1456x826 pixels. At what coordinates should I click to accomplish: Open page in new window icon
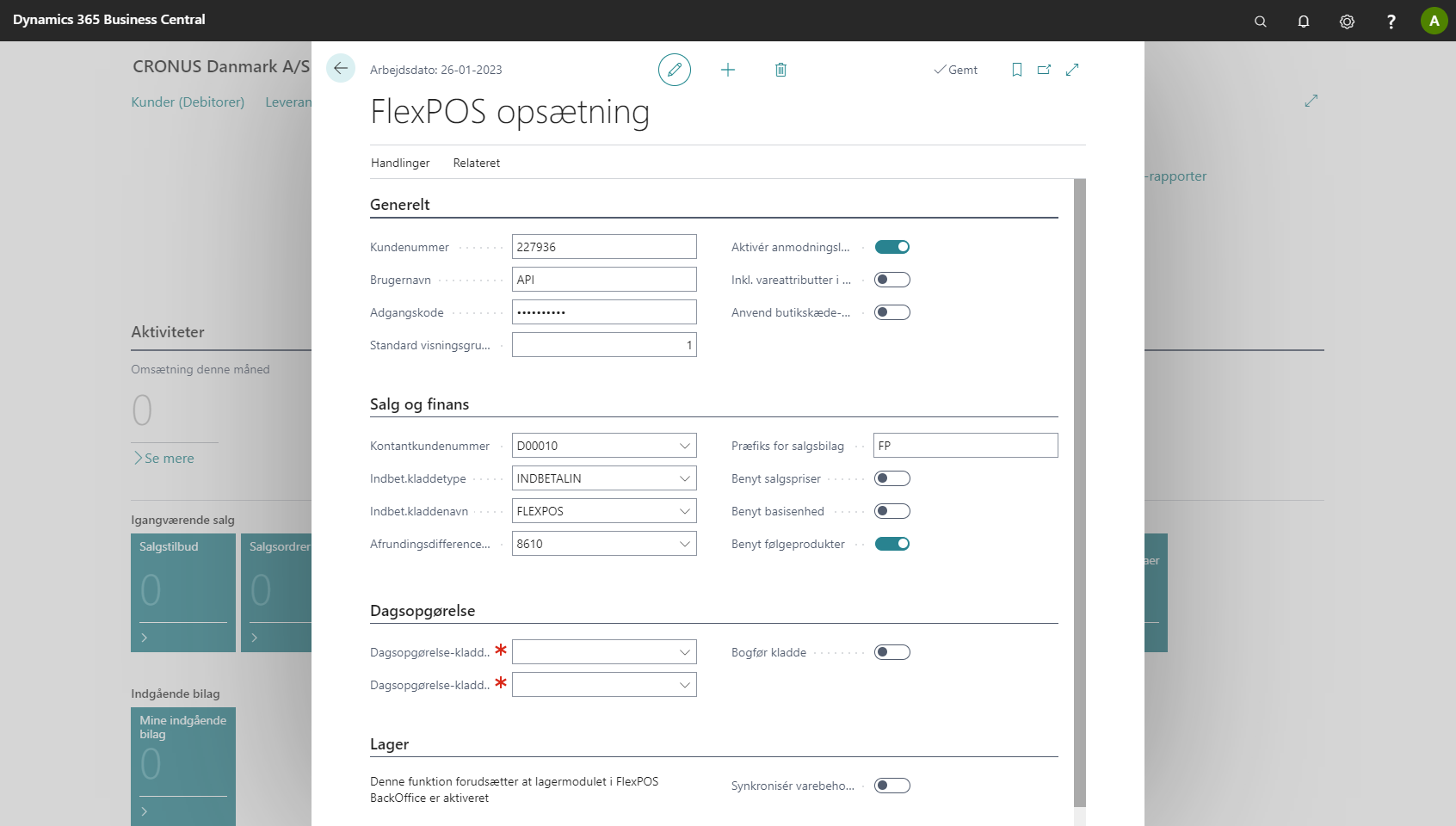point(1044,70)
